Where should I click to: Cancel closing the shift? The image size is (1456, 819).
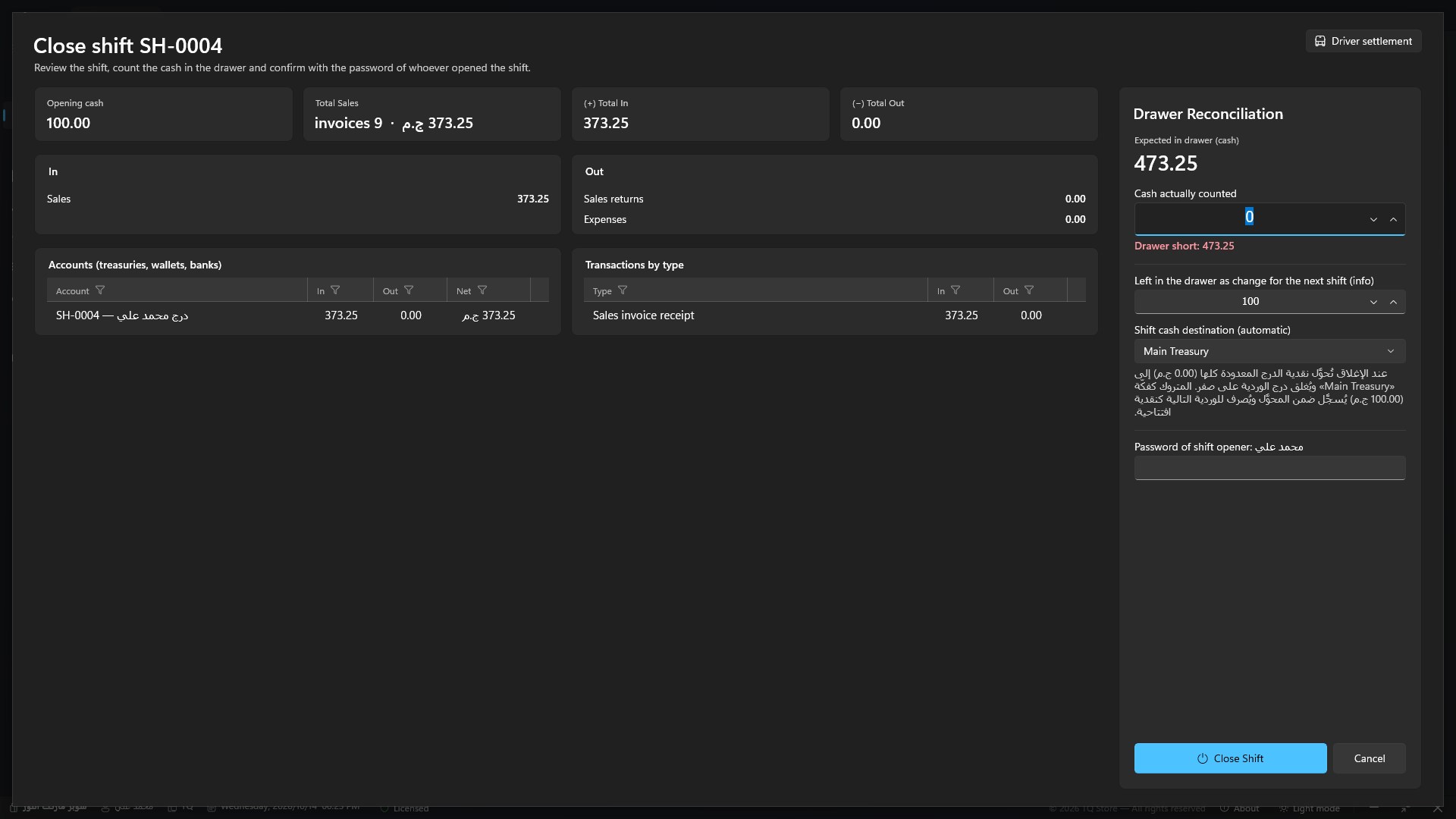click(x=1369, y=758)
